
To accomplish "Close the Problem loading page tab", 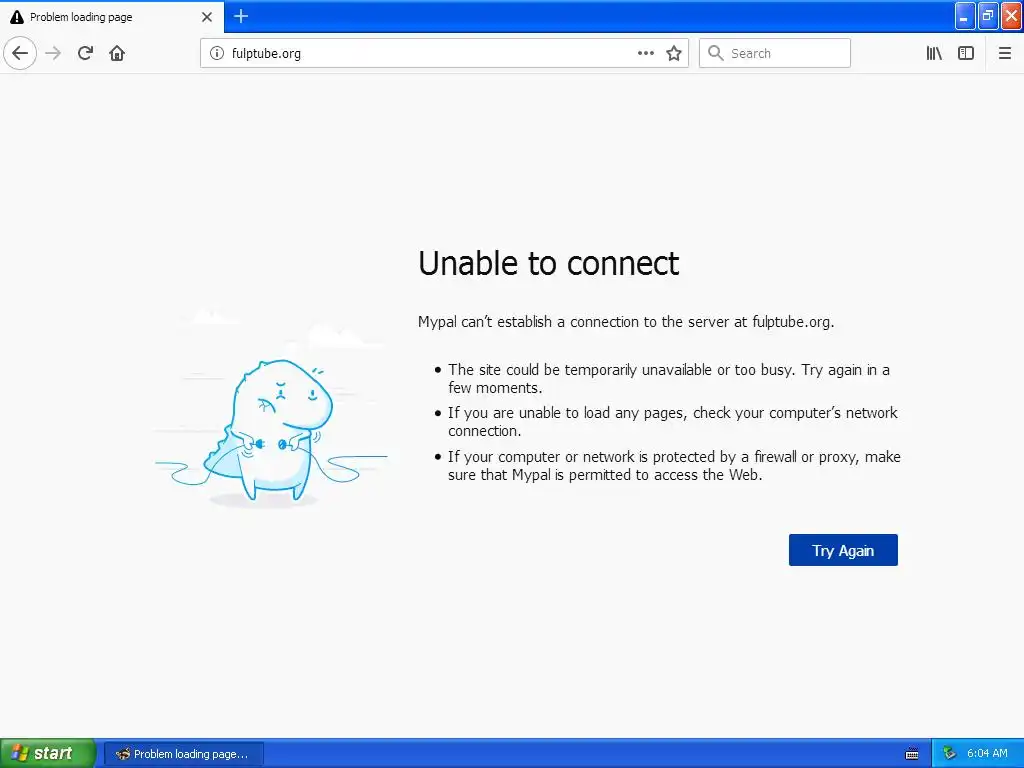I will [x=207, y=17].
